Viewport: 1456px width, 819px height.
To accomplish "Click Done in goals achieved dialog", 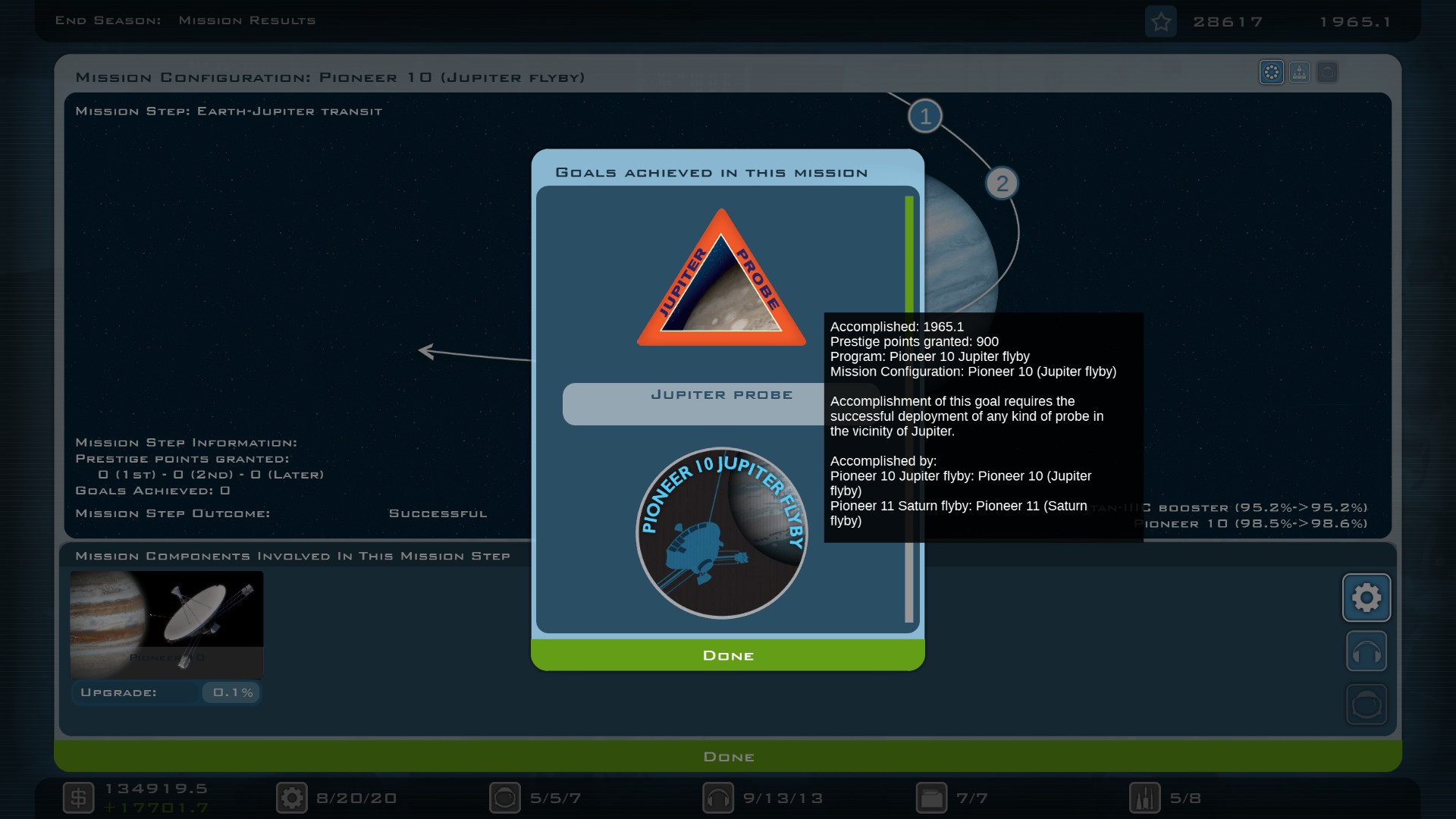I will click(728, 655).
